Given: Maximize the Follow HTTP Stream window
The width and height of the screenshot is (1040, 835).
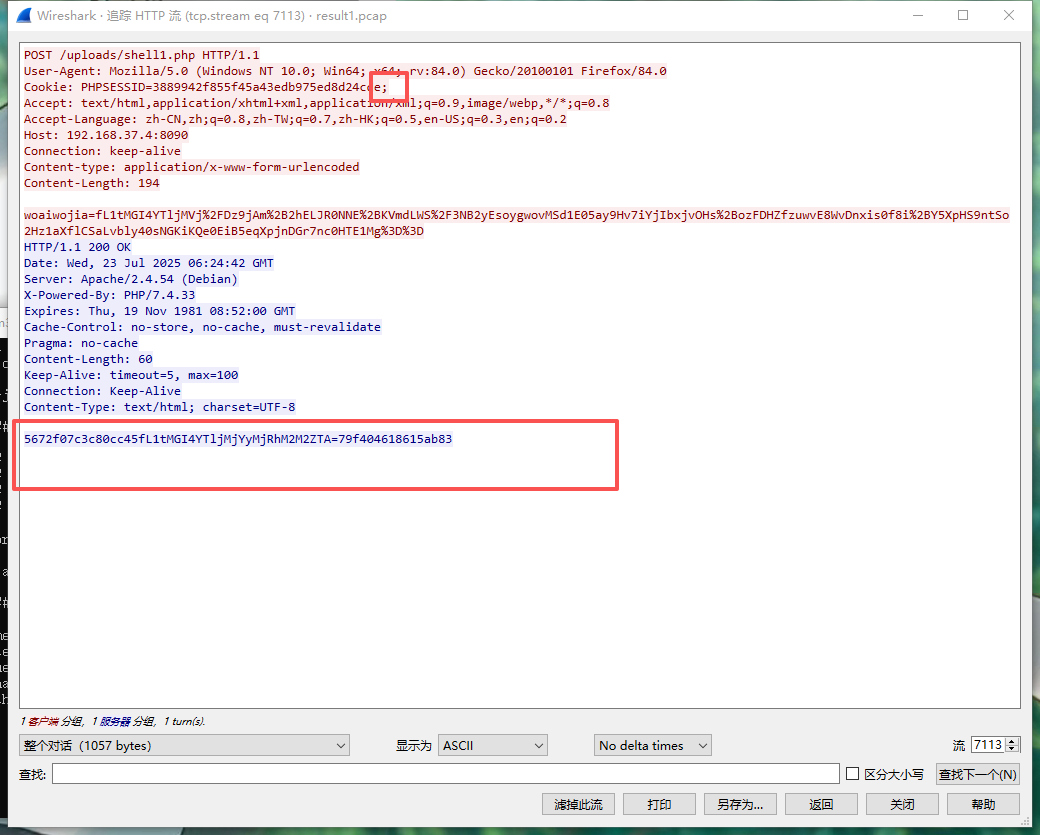Looking at the screenshot, I should pos(963,16).
